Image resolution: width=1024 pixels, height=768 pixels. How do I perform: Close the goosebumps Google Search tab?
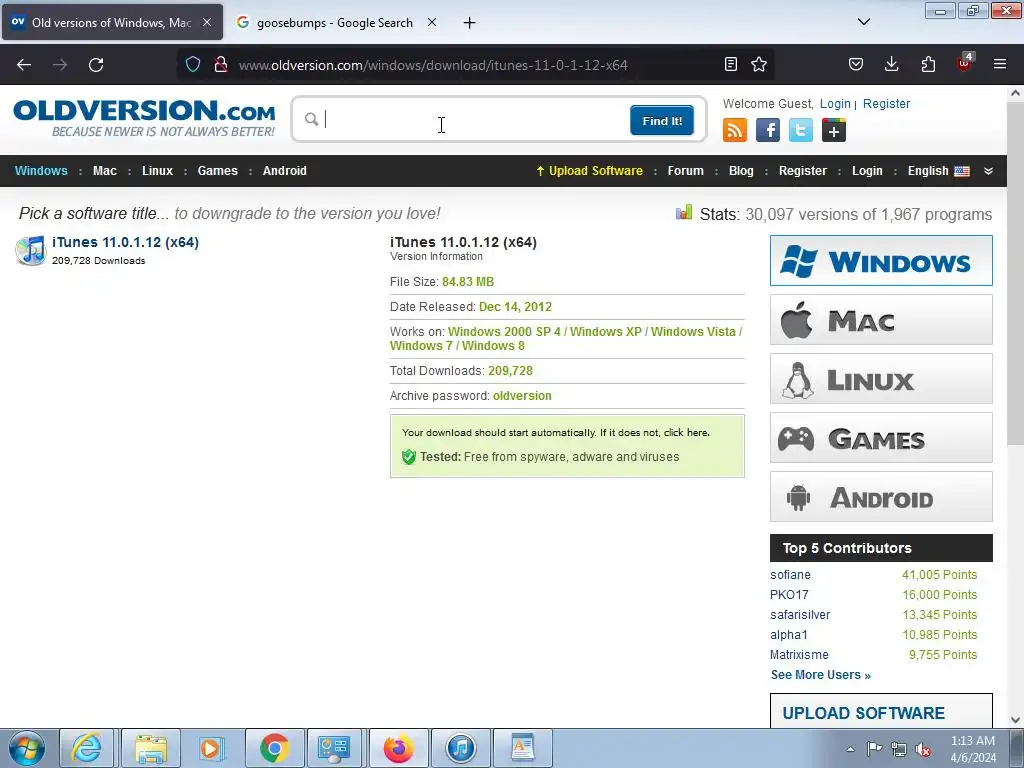point(432,22)
